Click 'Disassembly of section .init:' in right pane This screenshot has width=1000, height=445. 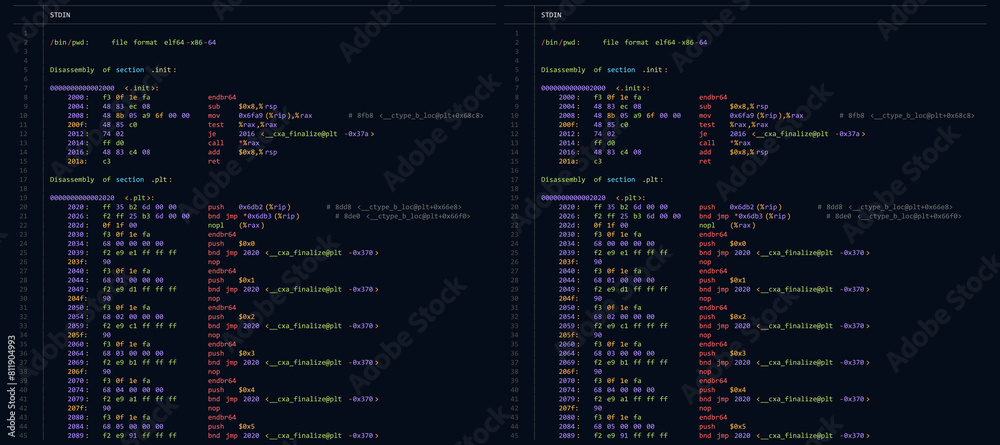click(604, 69)
